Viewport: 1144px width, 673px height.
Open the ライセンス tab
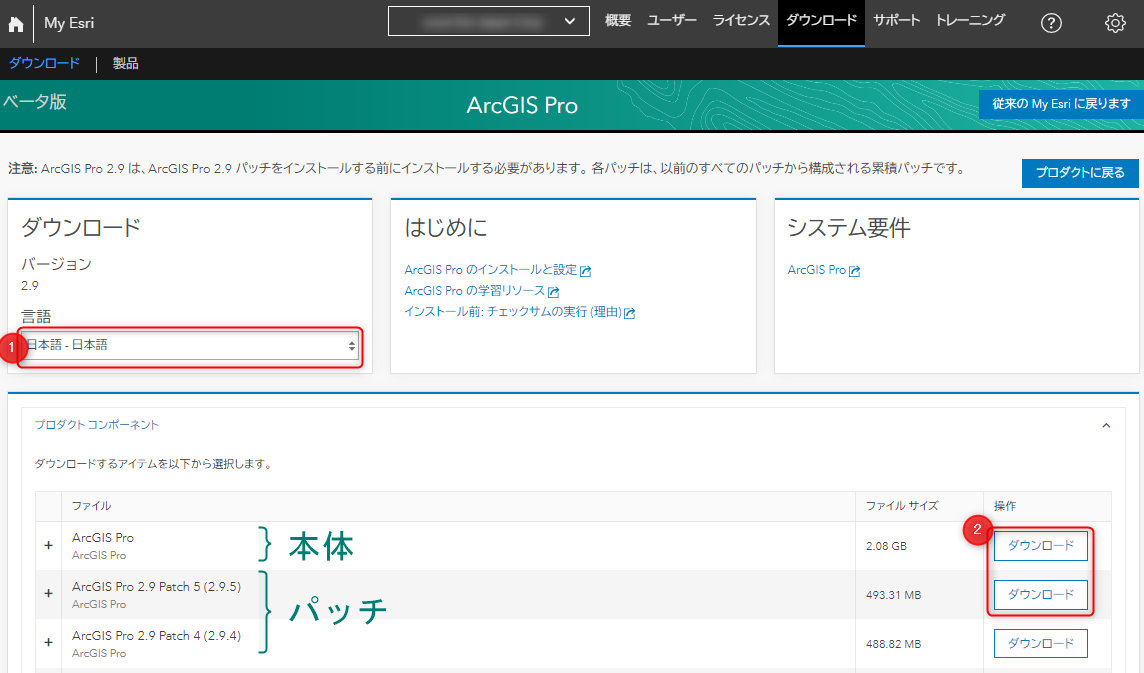click(x=741, y=20)
